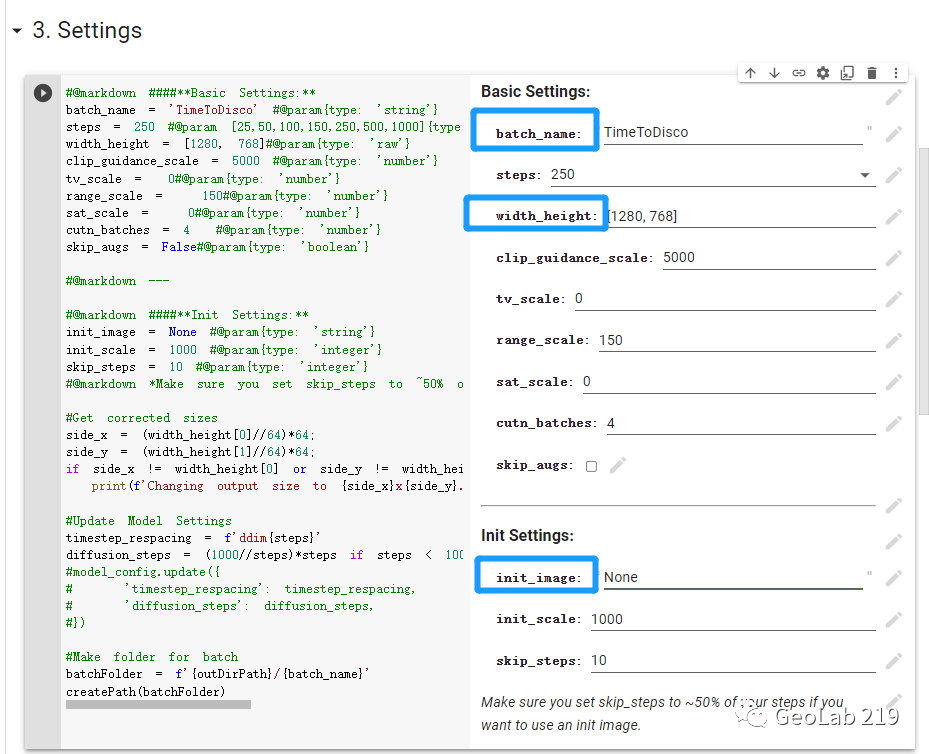Mirror cell in tab icon
This screenshot has height=754, width=929.
click(847, 73)
